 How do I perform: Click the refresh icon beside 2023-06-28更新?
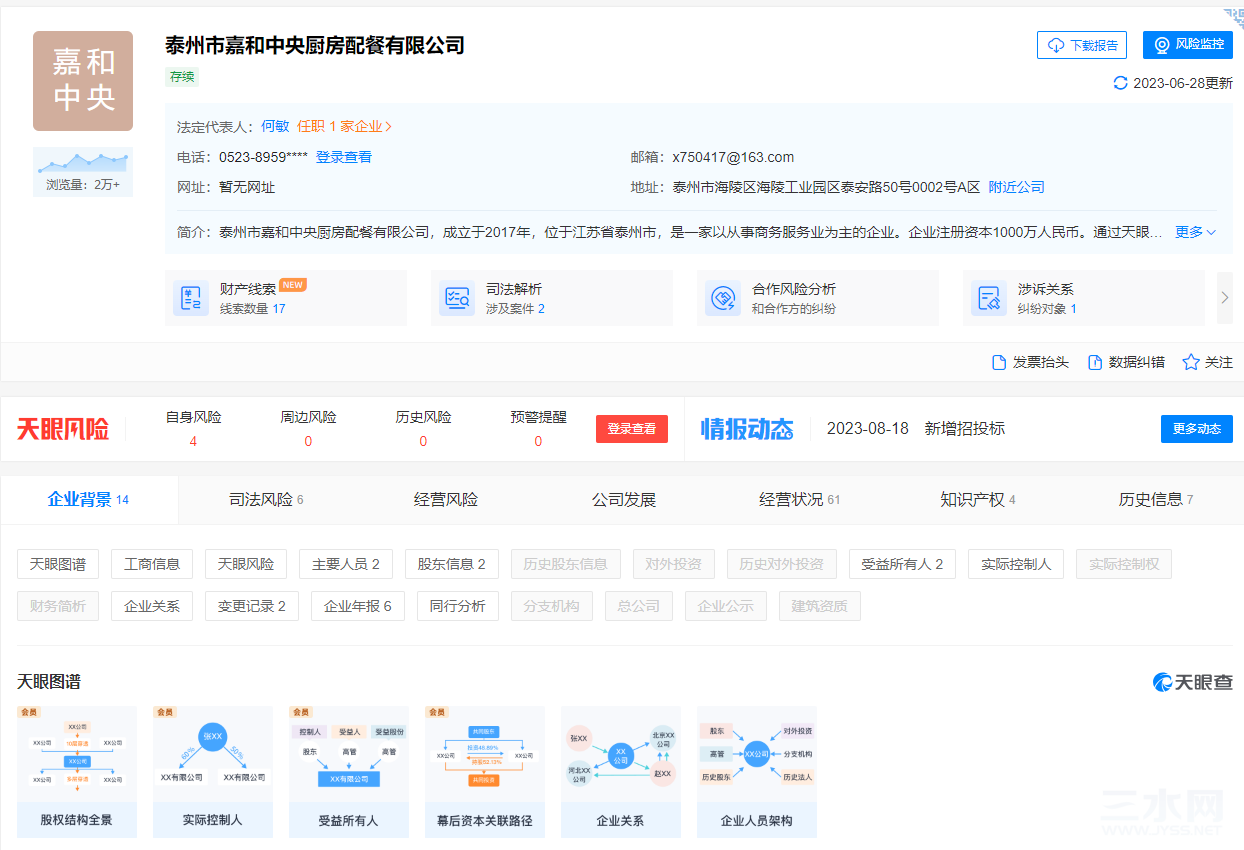(x=1120, y=83)
